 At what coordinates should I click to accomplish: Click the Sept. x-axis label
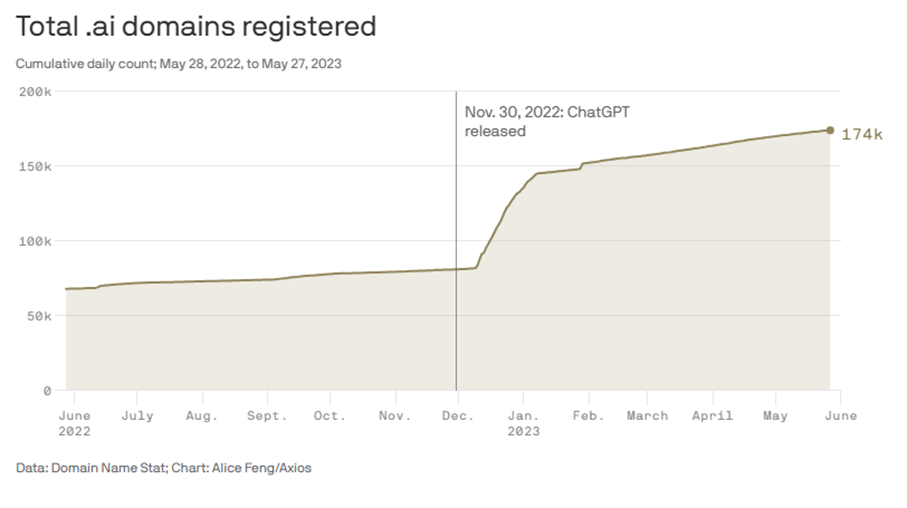(265, 415)
